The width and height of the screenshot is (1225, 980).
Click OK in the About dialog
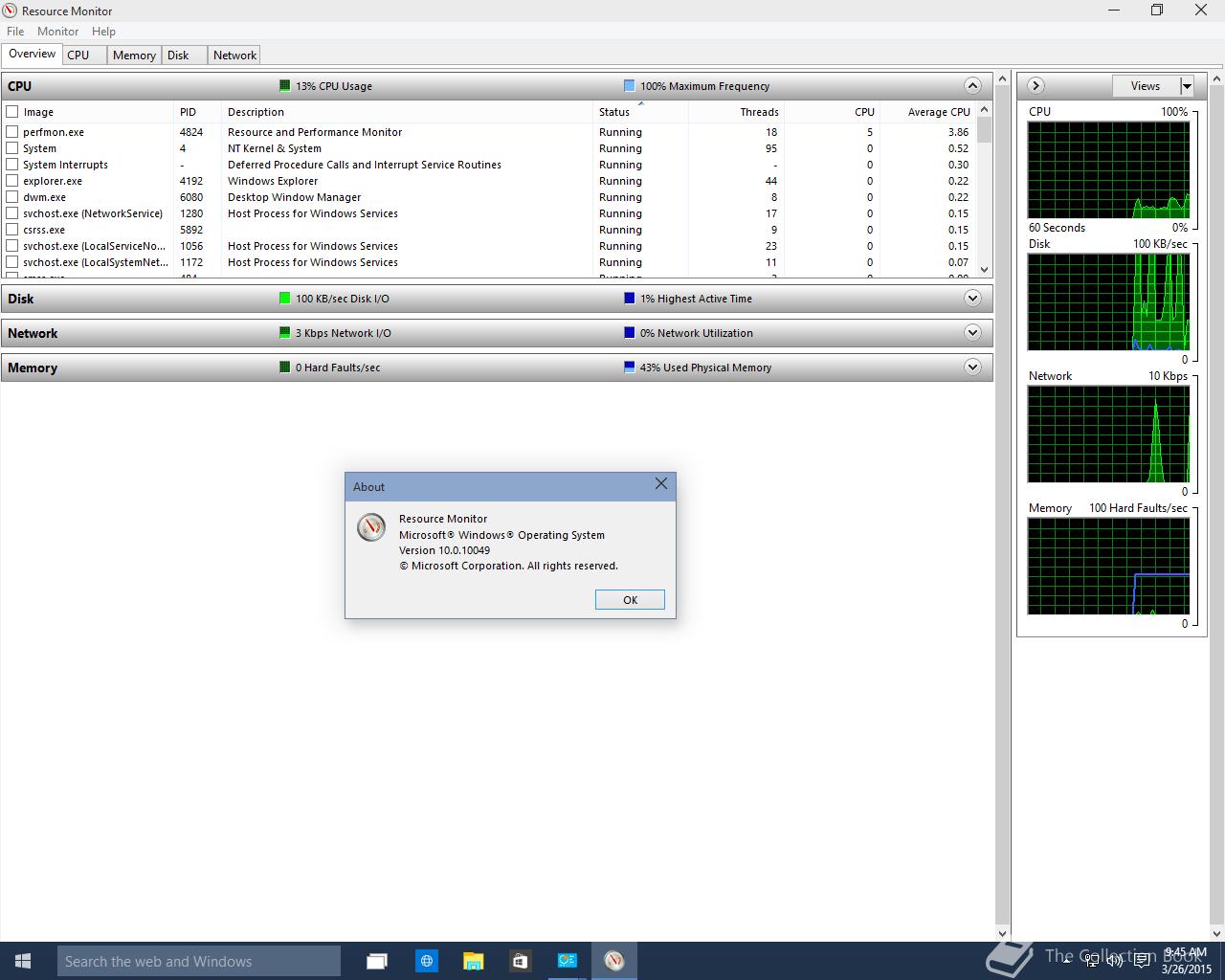point(630,599)
